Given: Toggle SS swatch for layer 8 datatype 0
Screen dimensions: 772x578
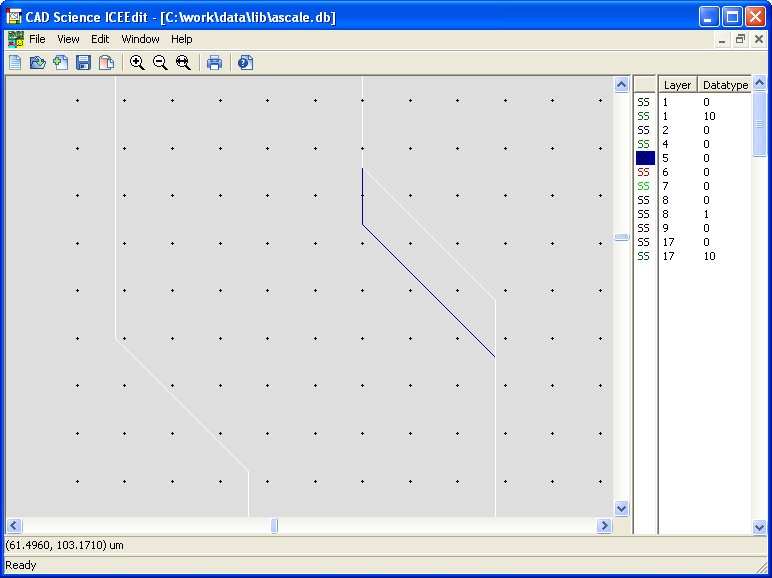Looking at the screenshot, I should tap(644, 200).
